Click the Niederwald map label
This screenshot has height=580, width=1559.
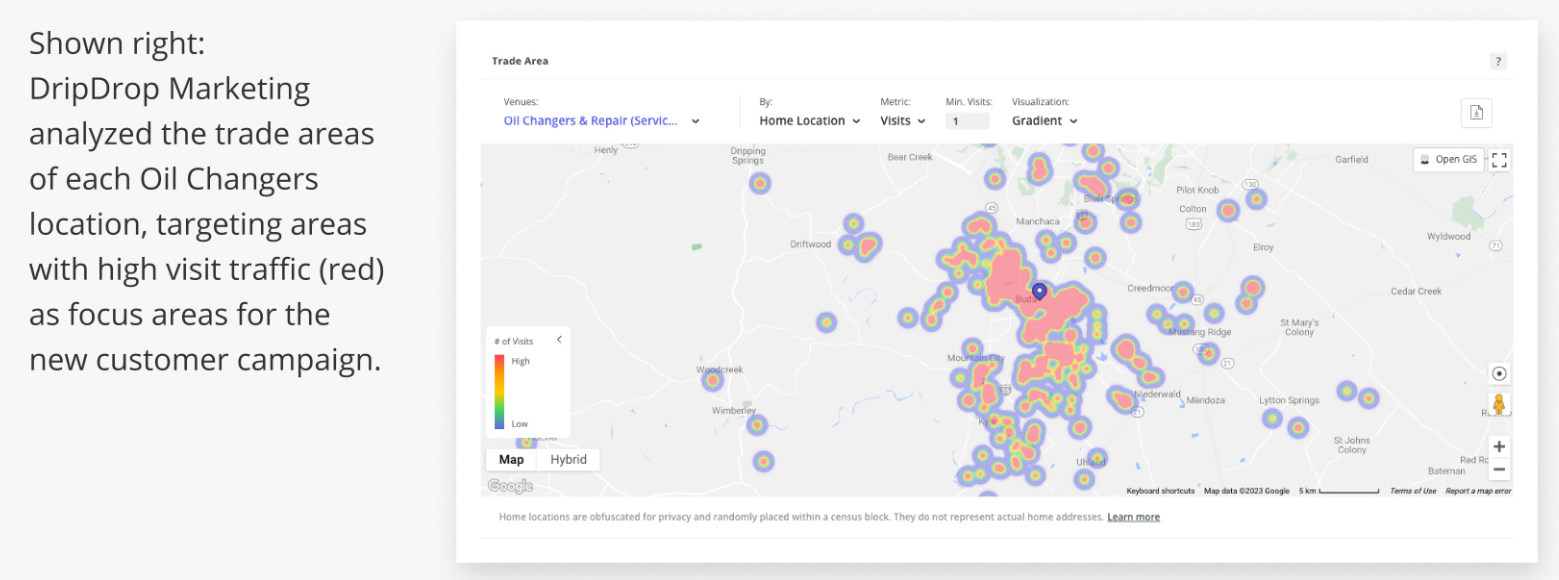pos(1158,395)
